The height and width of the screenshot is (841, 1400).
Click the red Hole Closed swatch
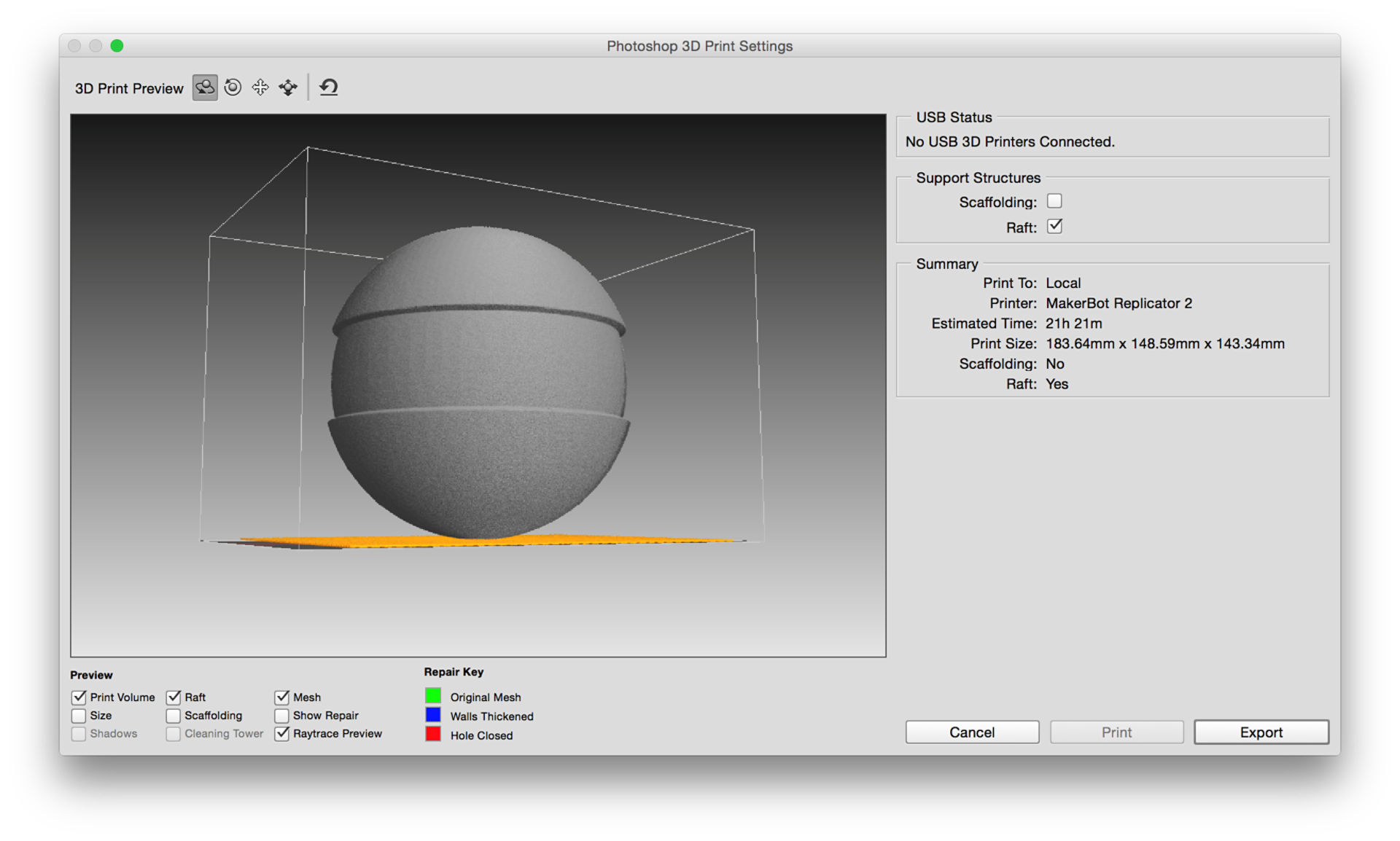[434, 734]
